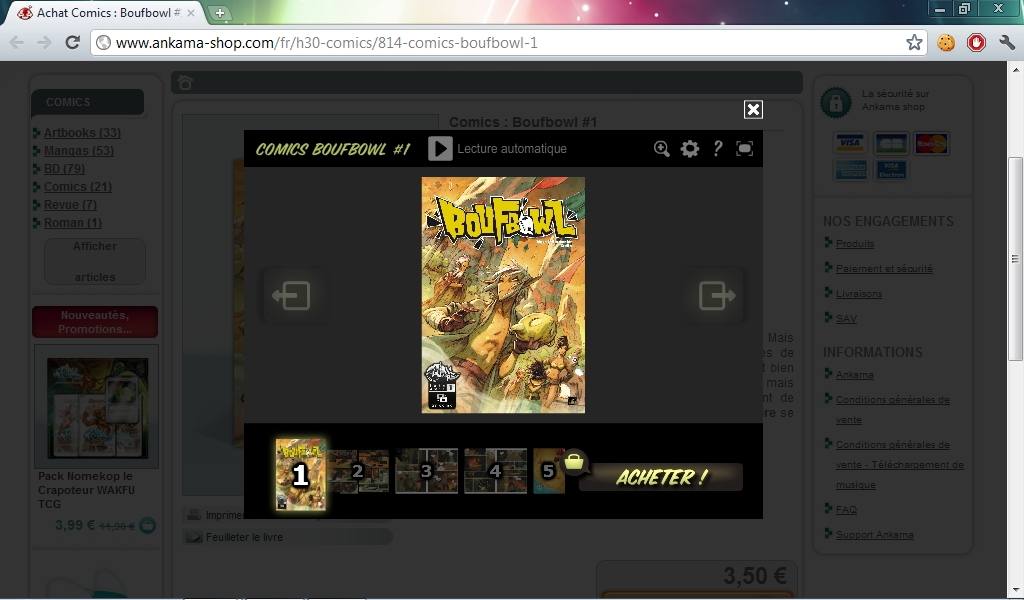The width and height of the screenshot is (1024, 600).
Task: Bookmark this page with the star icon
Action: pos(914,42)
